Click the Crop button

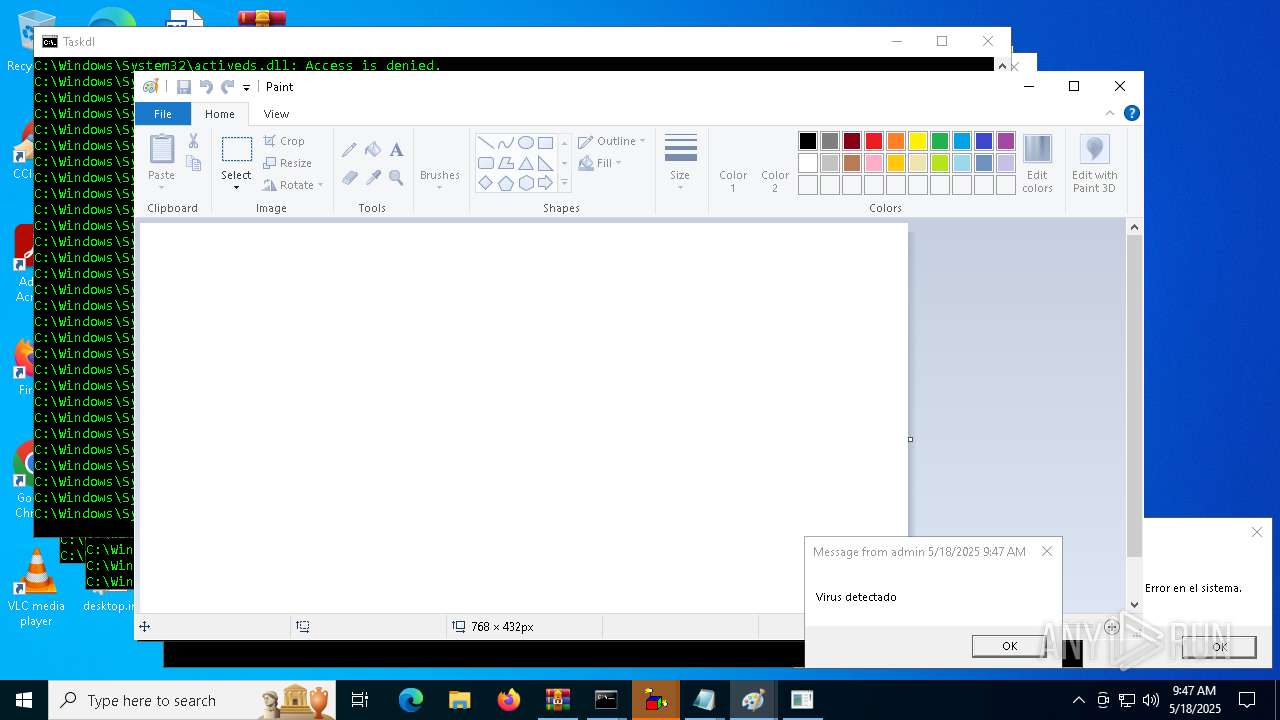click(x=284, y=141)
